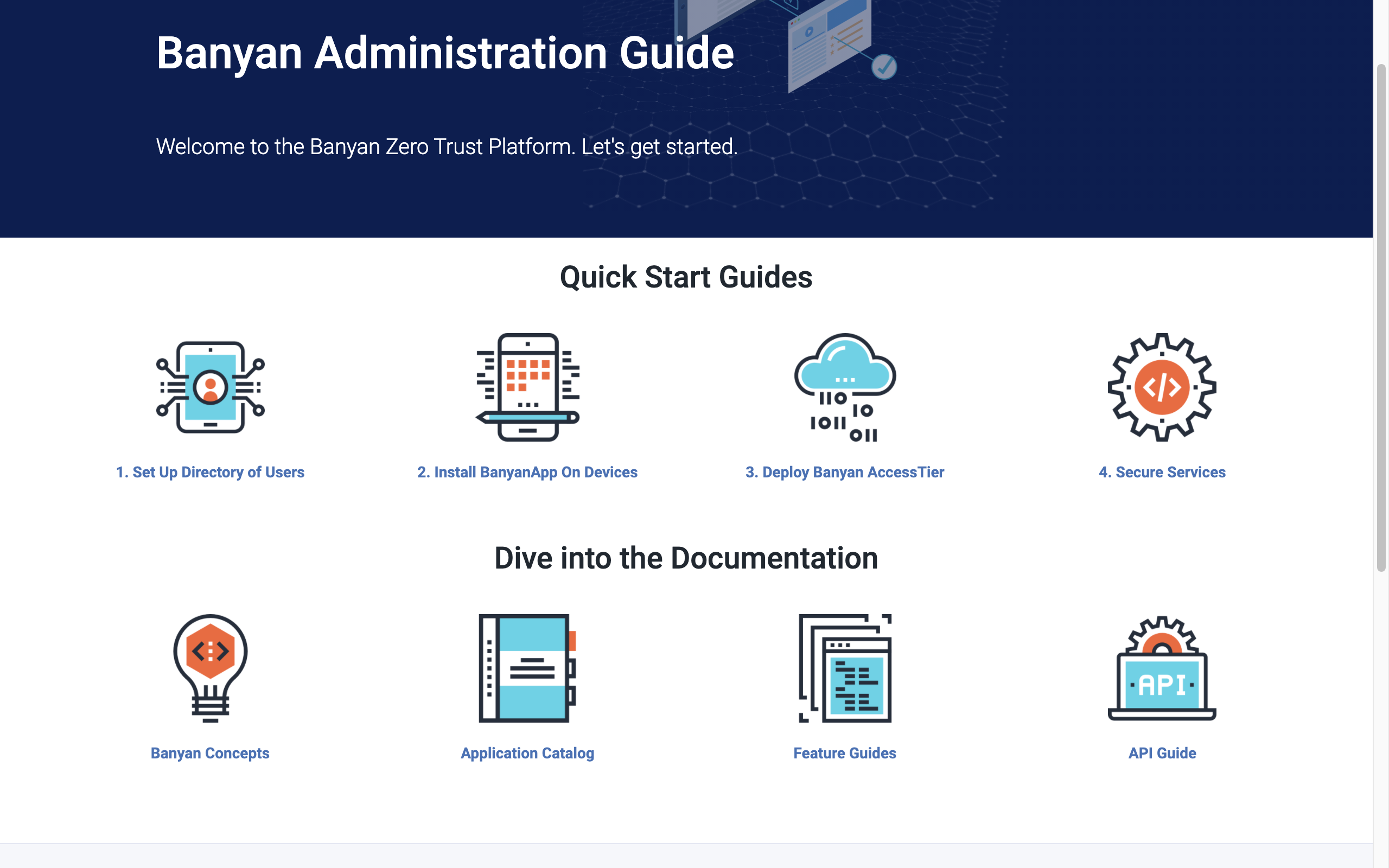The width and height of the screenshot is (1389, 868).
Task: Open '4. Secure Services' link
Action: [x=1162, y=472]
